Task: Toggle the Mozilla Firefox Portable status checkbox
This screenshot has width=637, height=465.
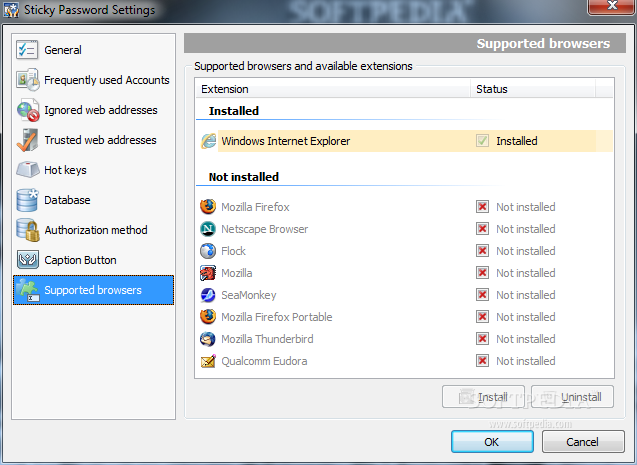Action: point(482,316)
